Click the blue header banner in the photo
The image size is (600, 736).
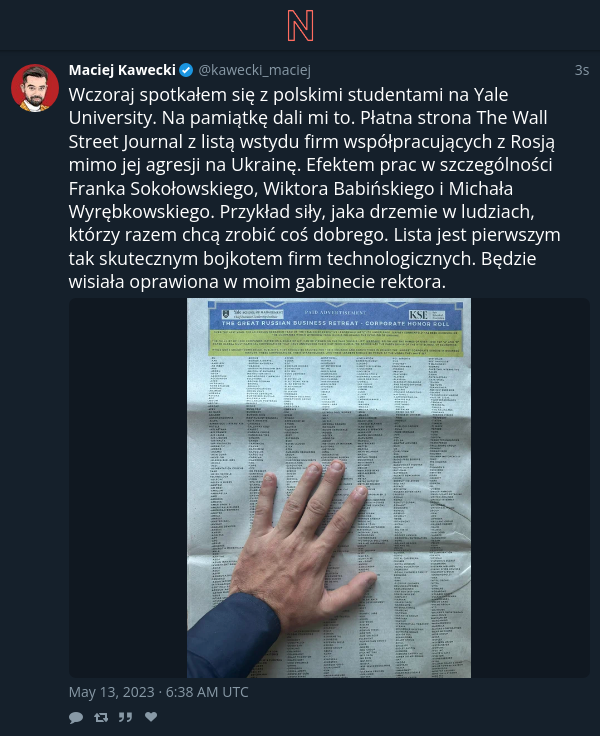[337, 318]
